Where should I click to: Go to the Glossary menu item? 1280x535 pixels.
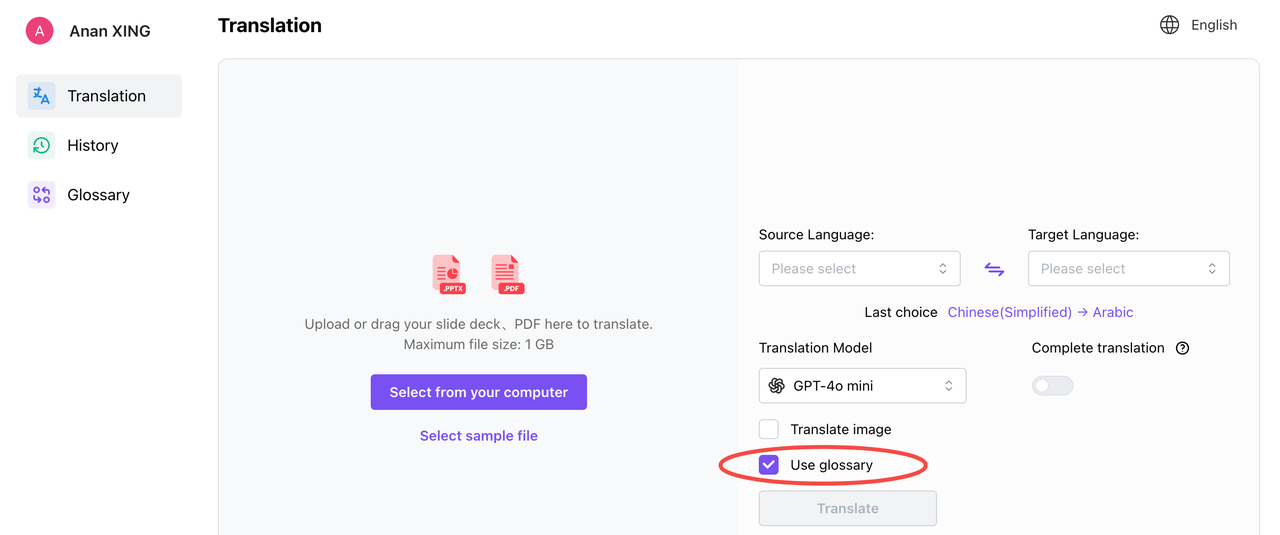pyautogui.click(x=99, y=195)
